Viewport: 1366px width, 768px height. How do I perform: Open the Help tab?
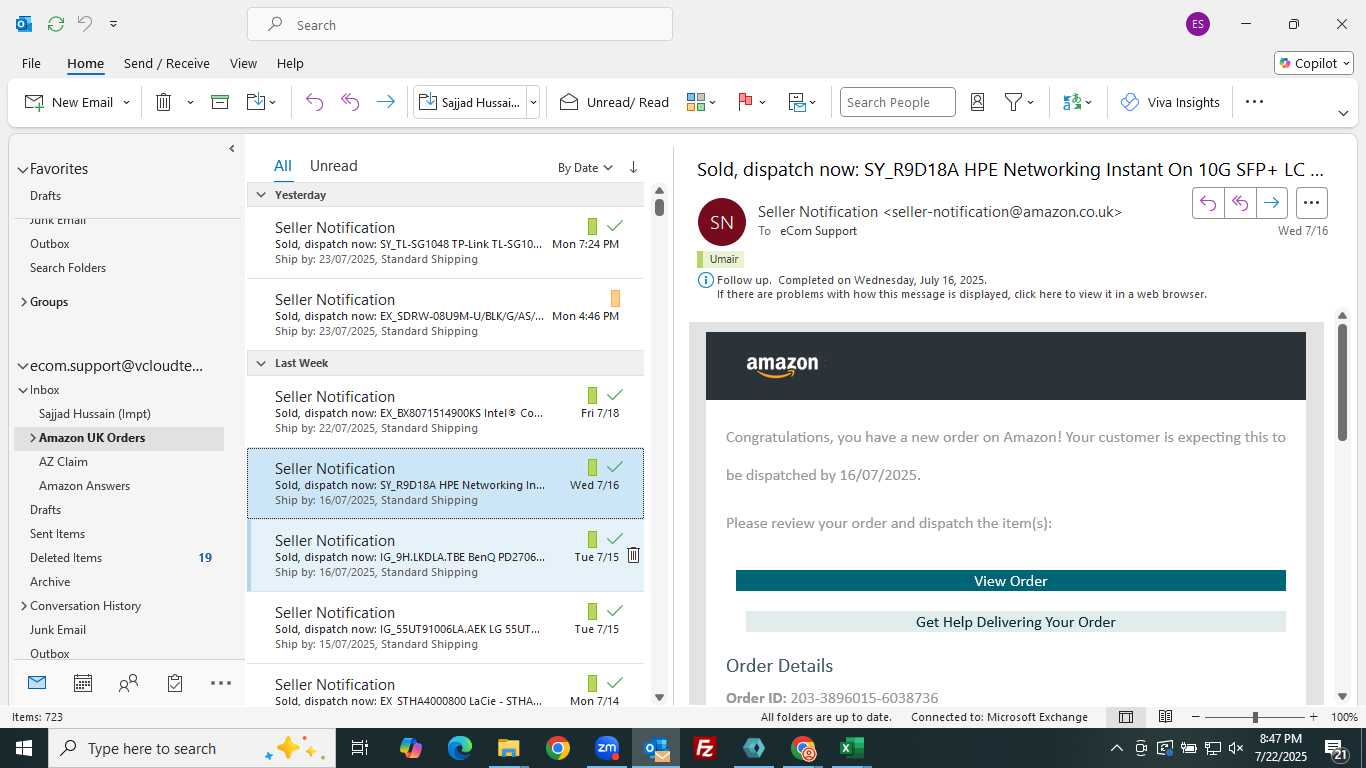tap(290, 63)
